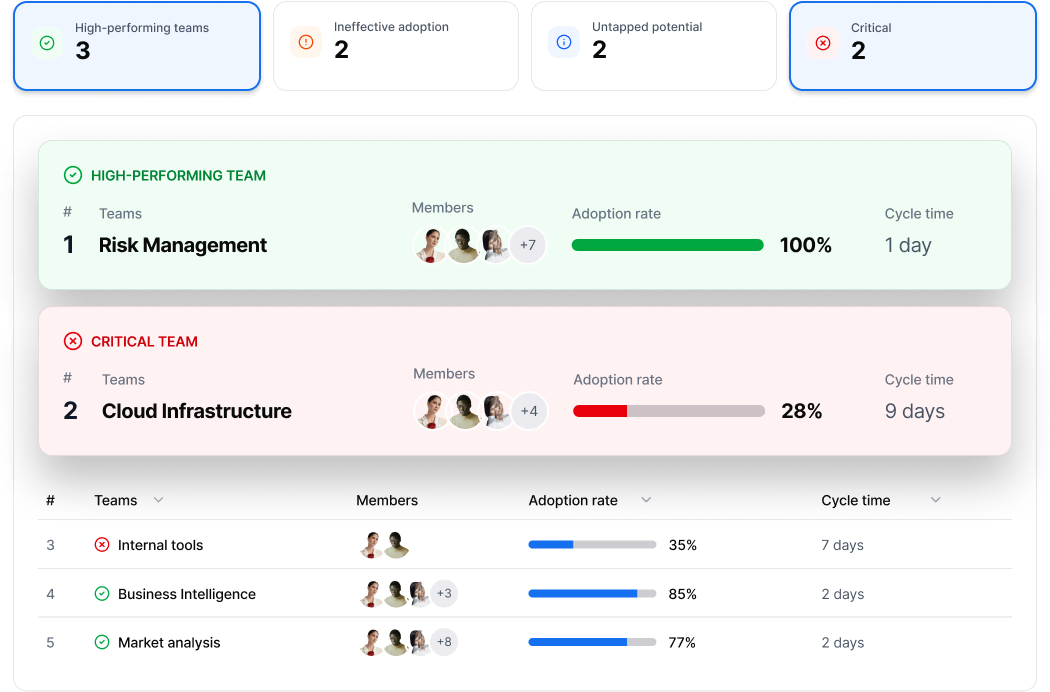
Task: Click the +7 members badge for Risk Management
Action: tap(528, 244)
